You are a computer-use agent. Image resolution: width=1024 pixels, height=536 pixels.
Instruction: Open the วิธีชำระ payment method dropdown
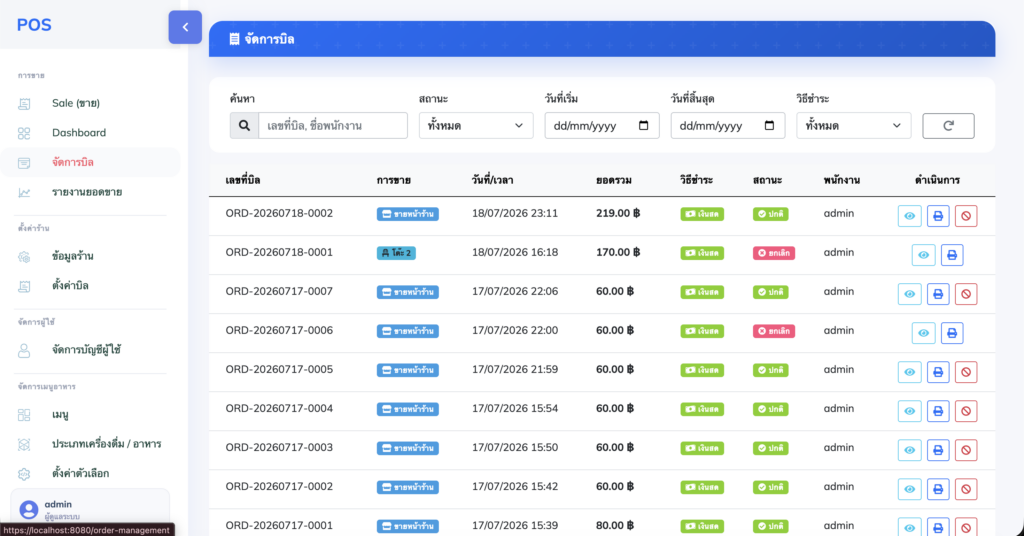[x=853, y=125]
